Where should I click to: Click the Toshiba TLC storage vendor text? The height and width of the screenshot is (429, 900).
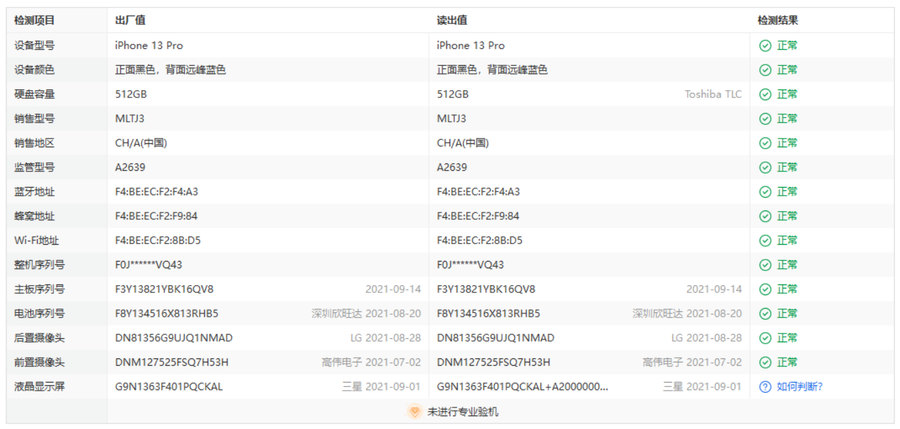click(x=713, y=94)
